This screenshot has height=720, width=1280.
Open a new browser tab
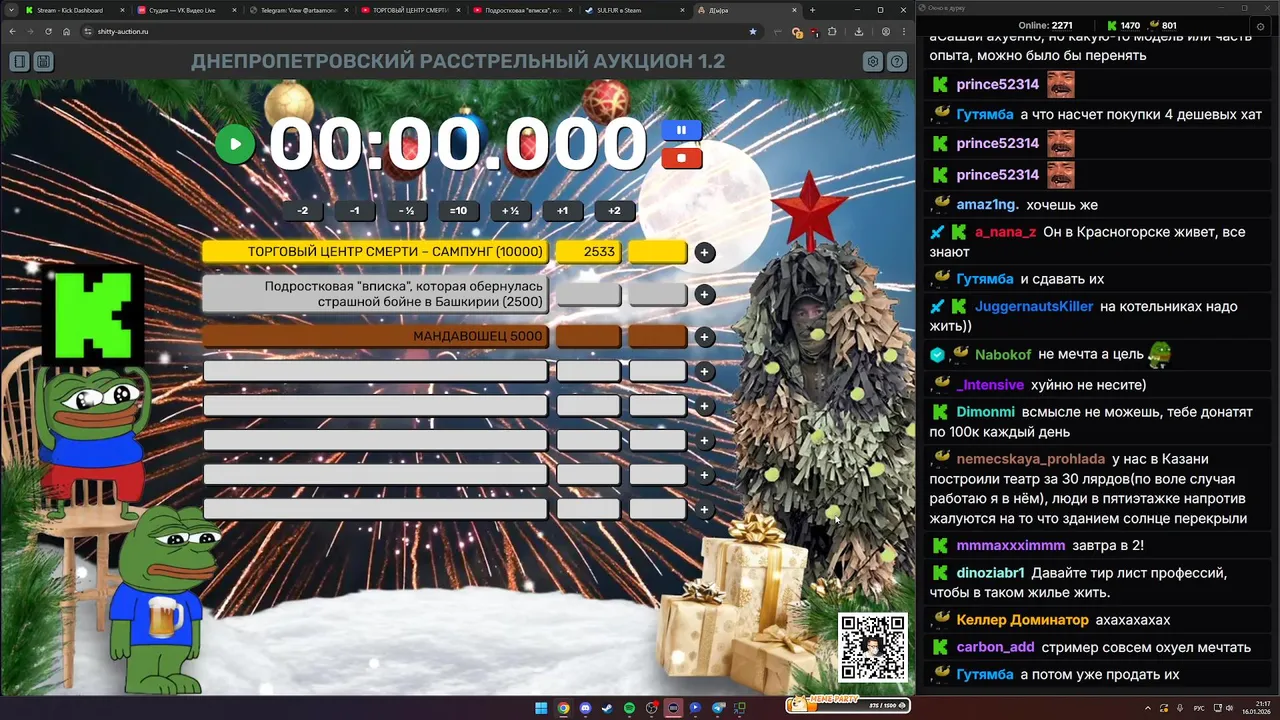(812, 10)
